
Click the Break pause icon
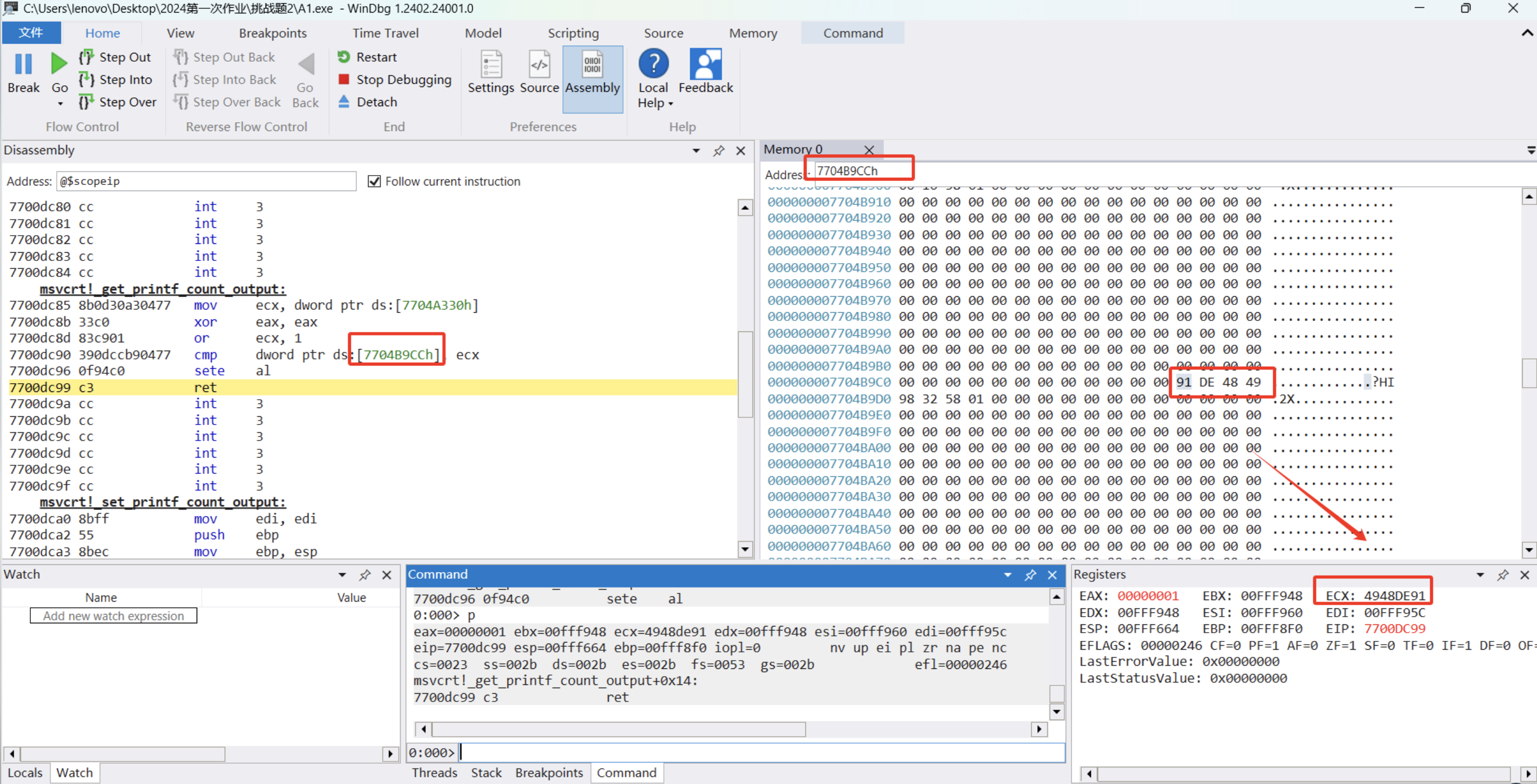click(23, 64)
